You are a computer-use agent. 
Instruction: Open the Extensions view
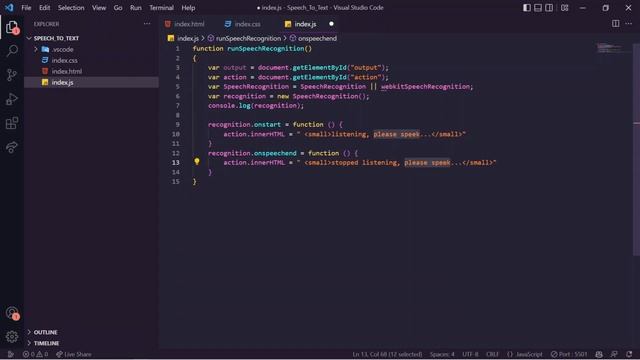12,123
